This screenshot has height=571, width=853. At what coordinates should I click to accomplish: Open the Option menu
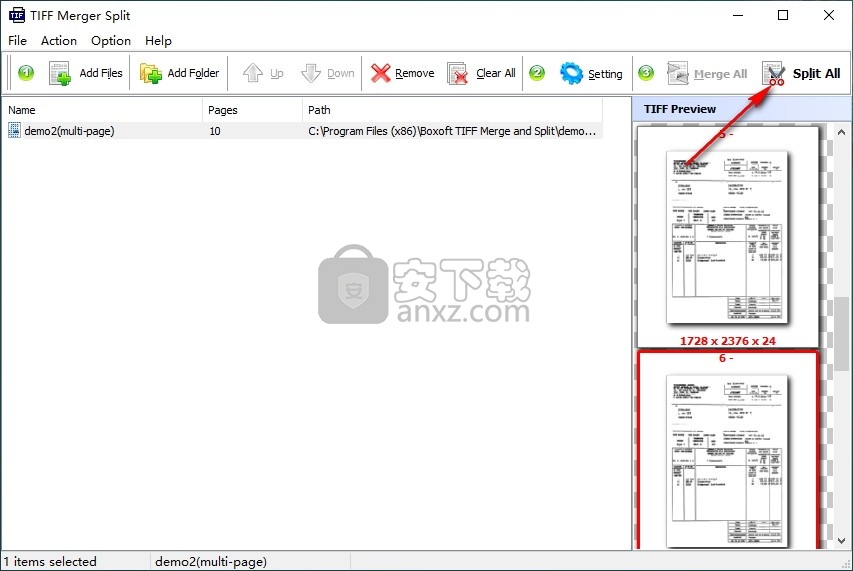click(111, 41)
